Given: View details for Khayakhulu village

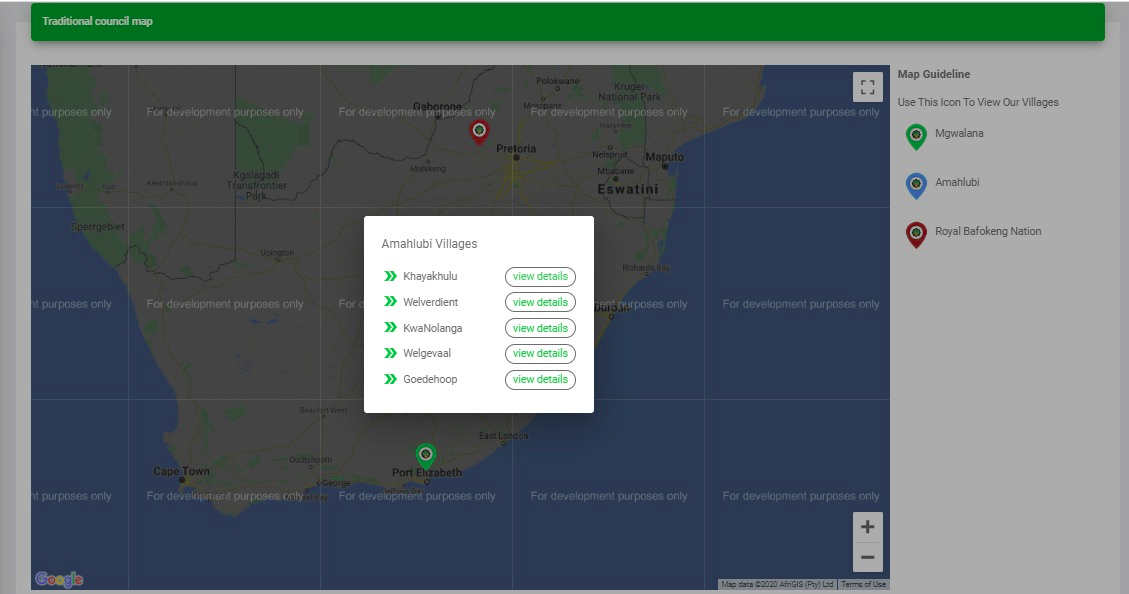Looking at the screenshot, I should point(540,277).
